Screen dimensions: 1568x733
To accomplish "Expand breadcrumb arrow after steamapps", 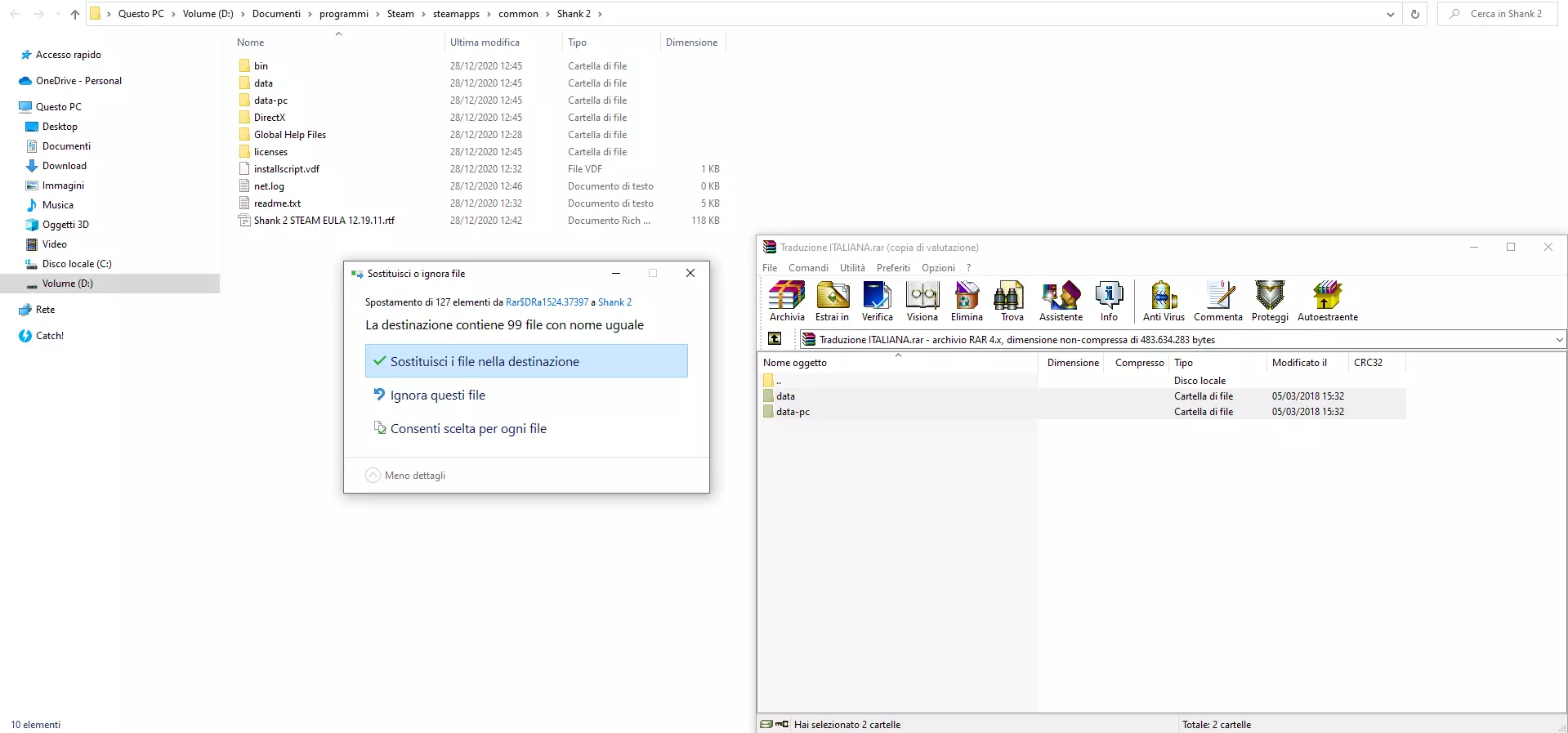I will pos(489,14).
